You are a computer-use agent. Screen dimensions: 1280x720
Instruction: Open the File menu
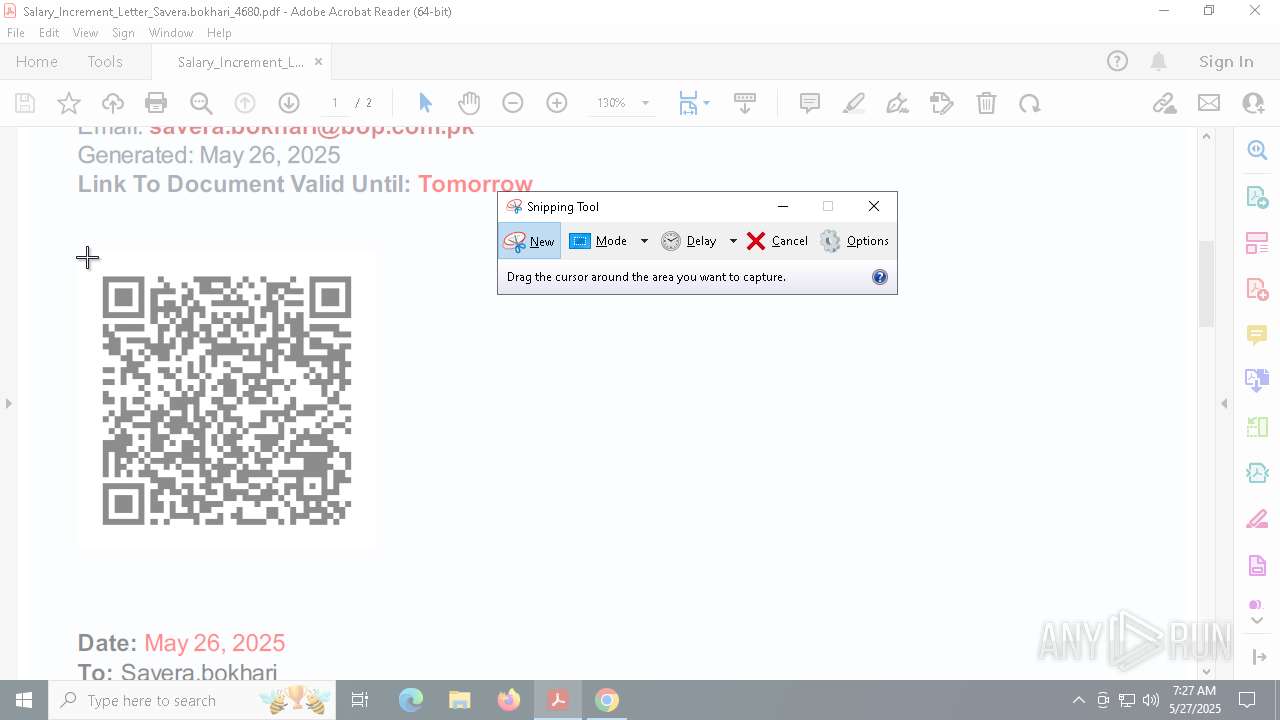pyautogui.click(x=16, y=33)
